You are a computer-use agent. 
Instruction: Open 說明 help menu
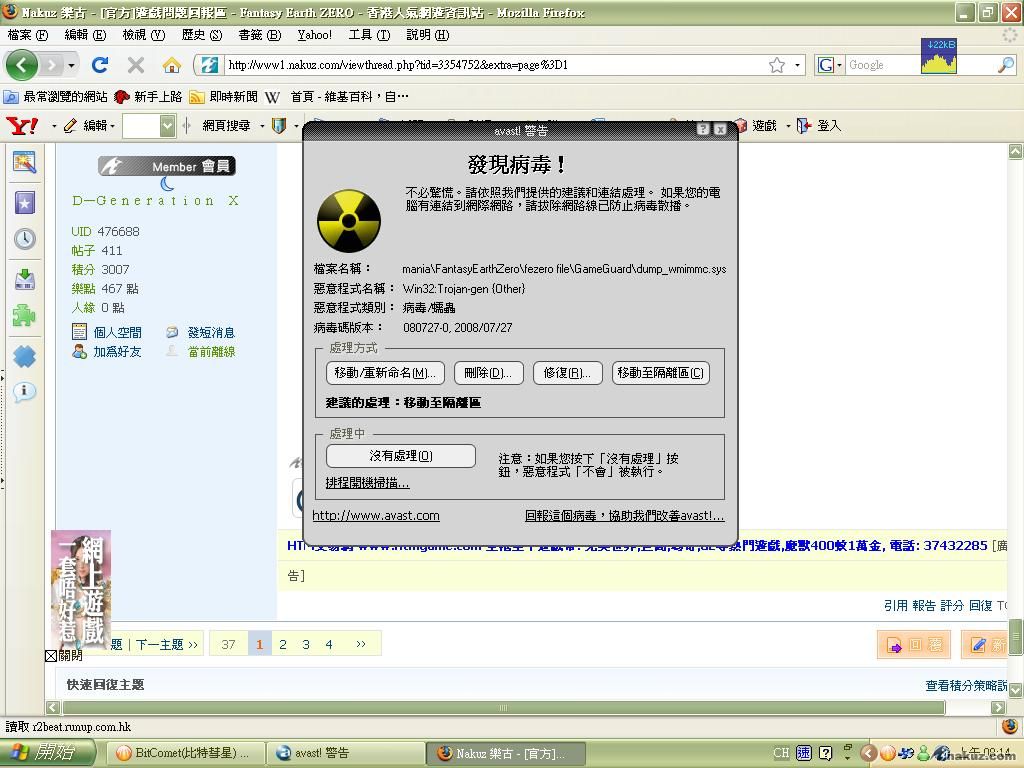pos(428,35)
